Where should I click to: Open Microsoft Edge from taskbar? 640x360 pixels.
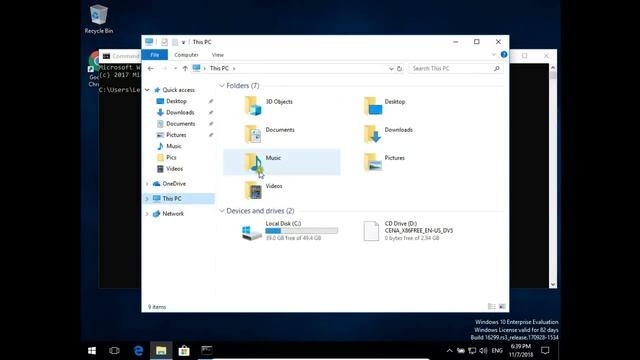[x=138, y=351]
